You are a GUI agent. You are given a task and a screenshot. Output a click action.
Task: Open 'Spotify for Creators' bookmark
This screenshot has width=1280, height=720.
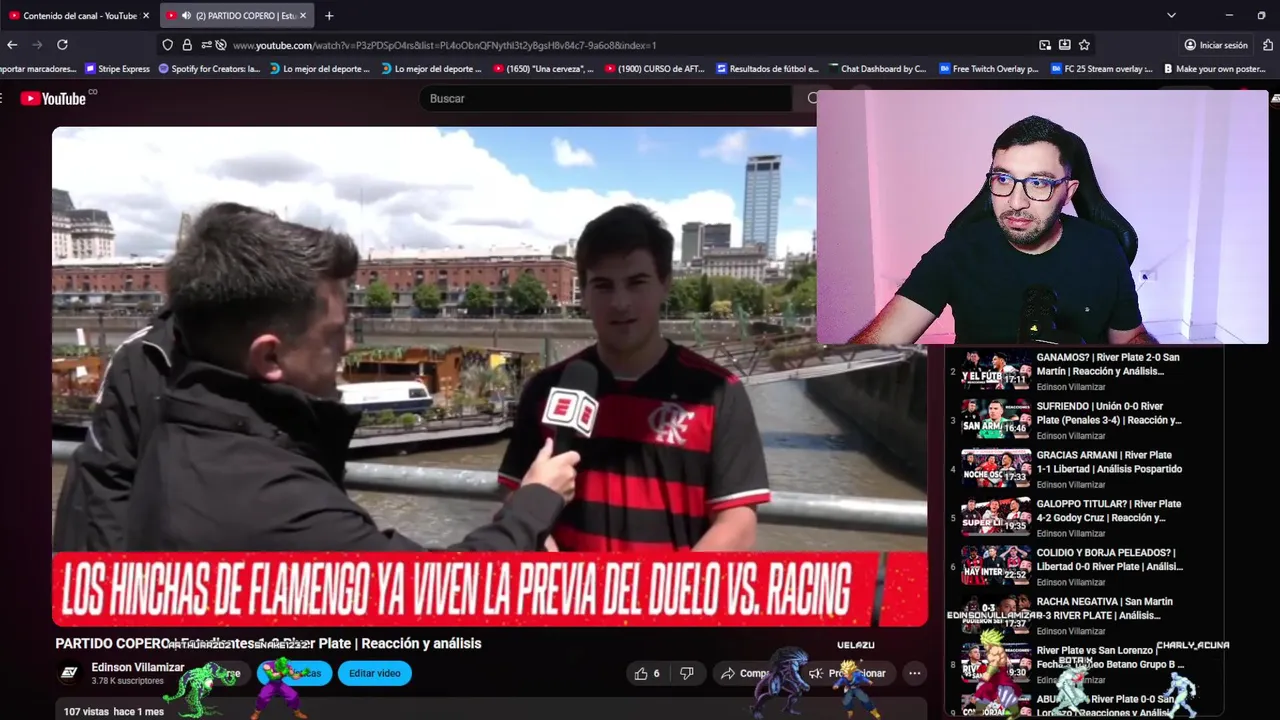(208, 69)
